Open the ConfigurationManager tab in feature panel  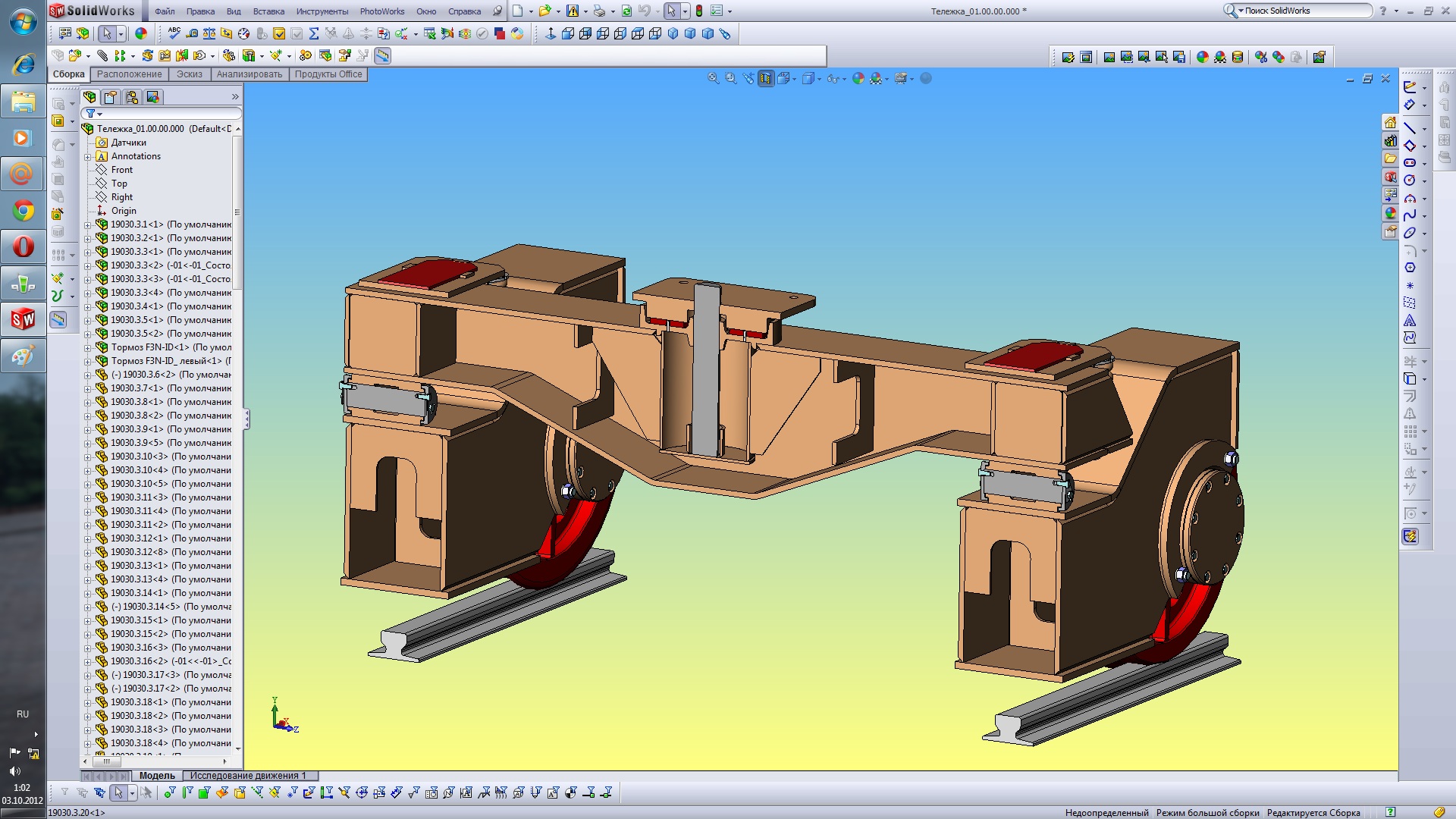point(132,97)
